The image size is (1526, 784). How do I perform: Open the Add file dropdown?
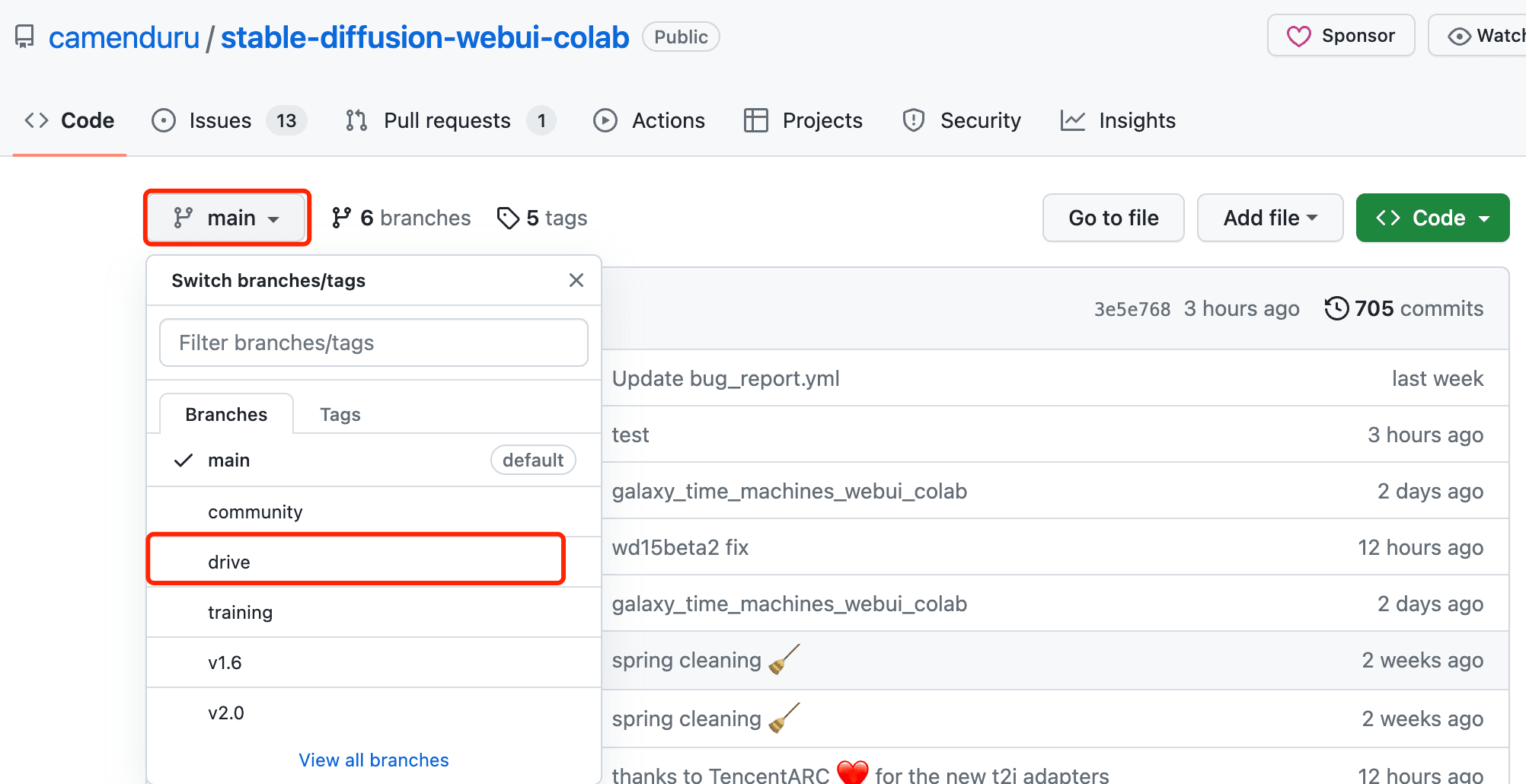pyautogui.click(x=1270, y=218)
